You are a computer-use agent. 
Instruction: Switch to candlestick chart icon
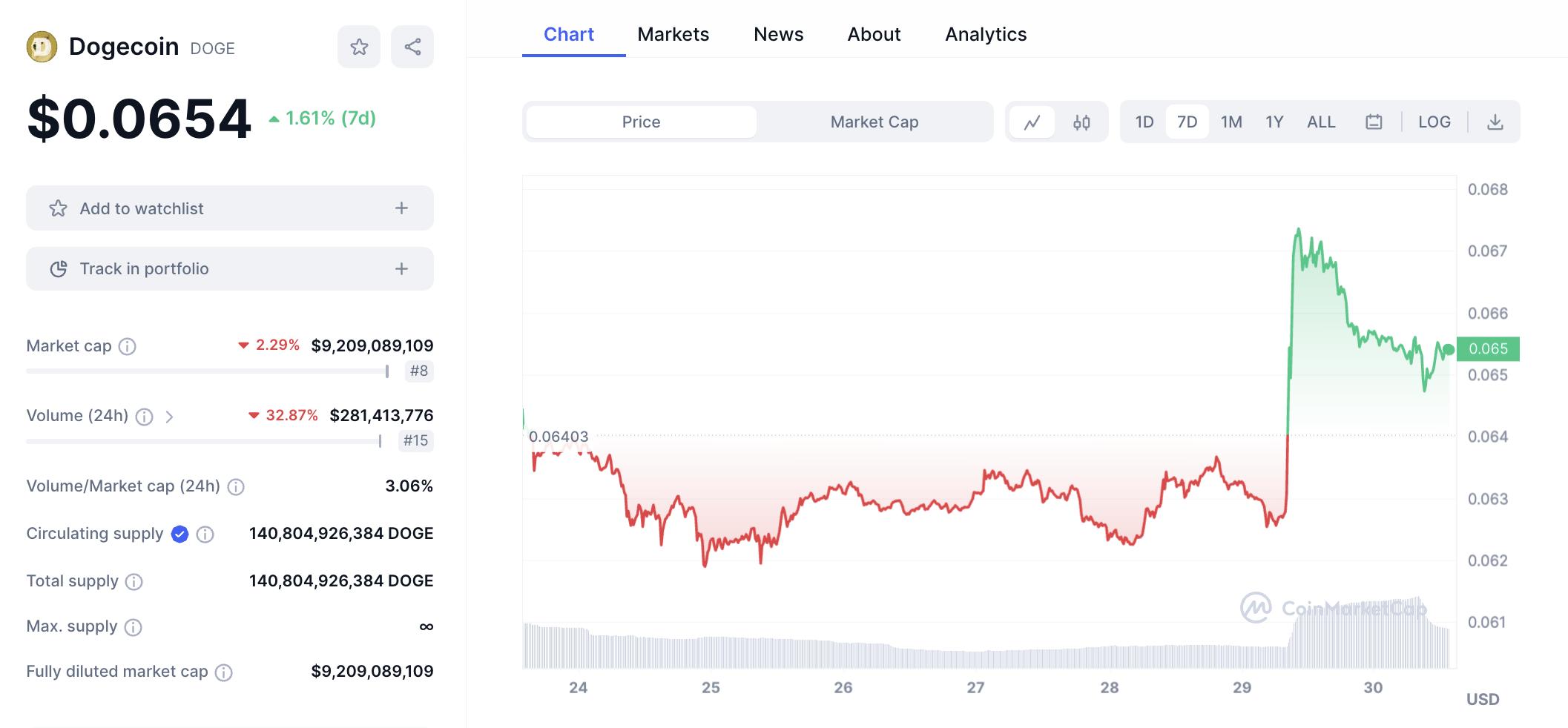tap(1081, 122)
